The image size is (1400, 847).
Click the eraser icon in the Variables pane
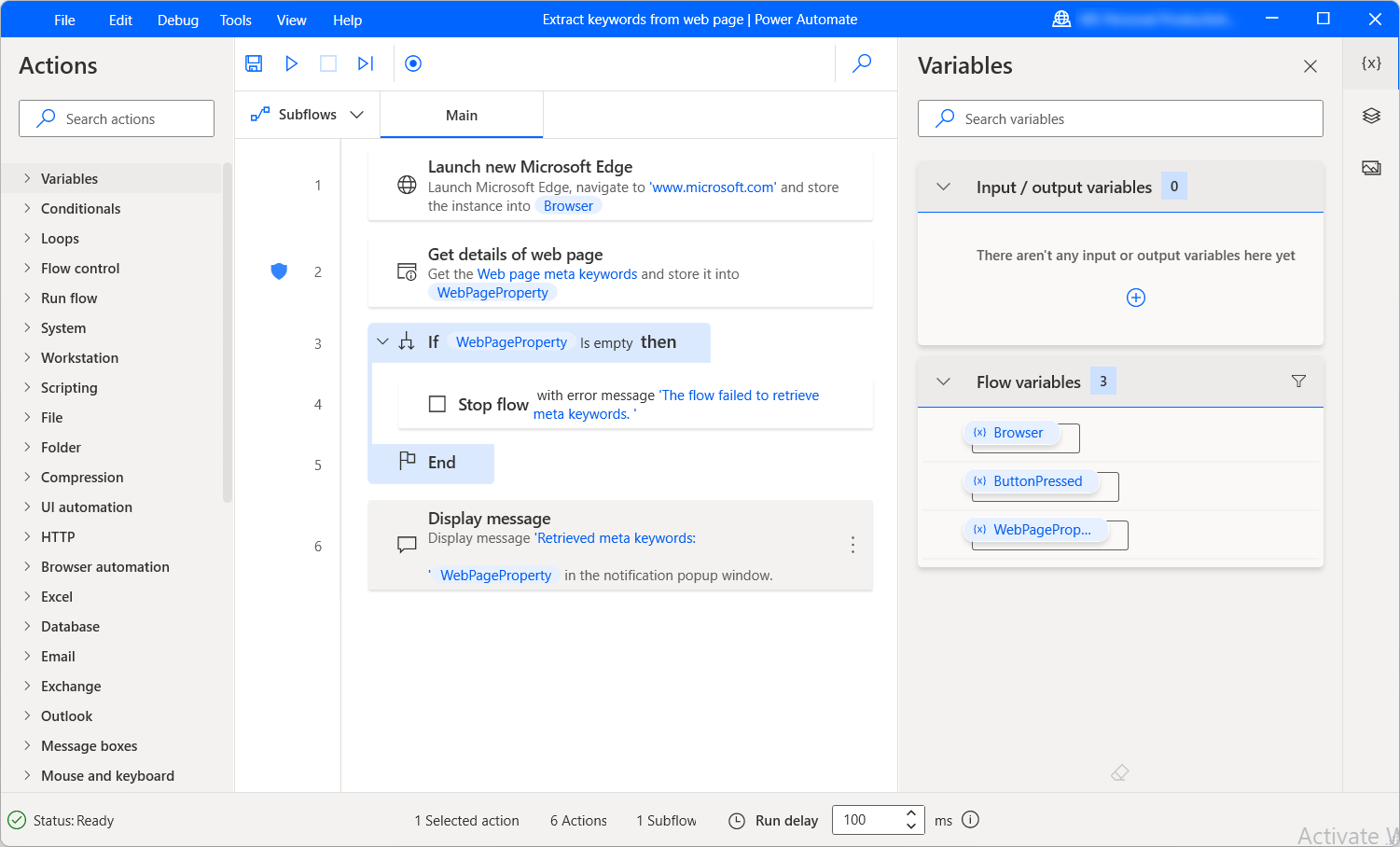click(x=1120, y=772)
